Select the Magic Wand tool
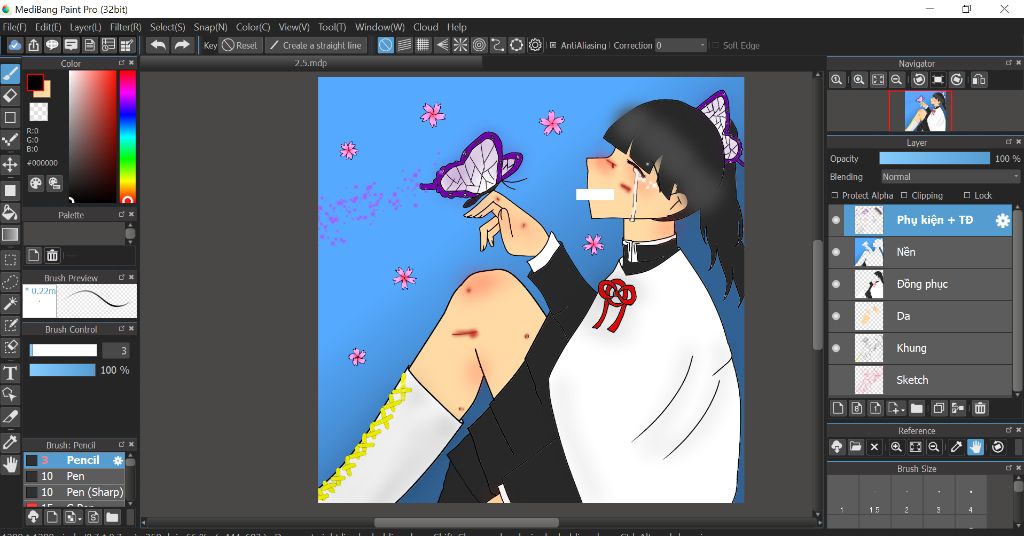Image resolution: width=1024 pixels, height=536 pixels. 10,304
